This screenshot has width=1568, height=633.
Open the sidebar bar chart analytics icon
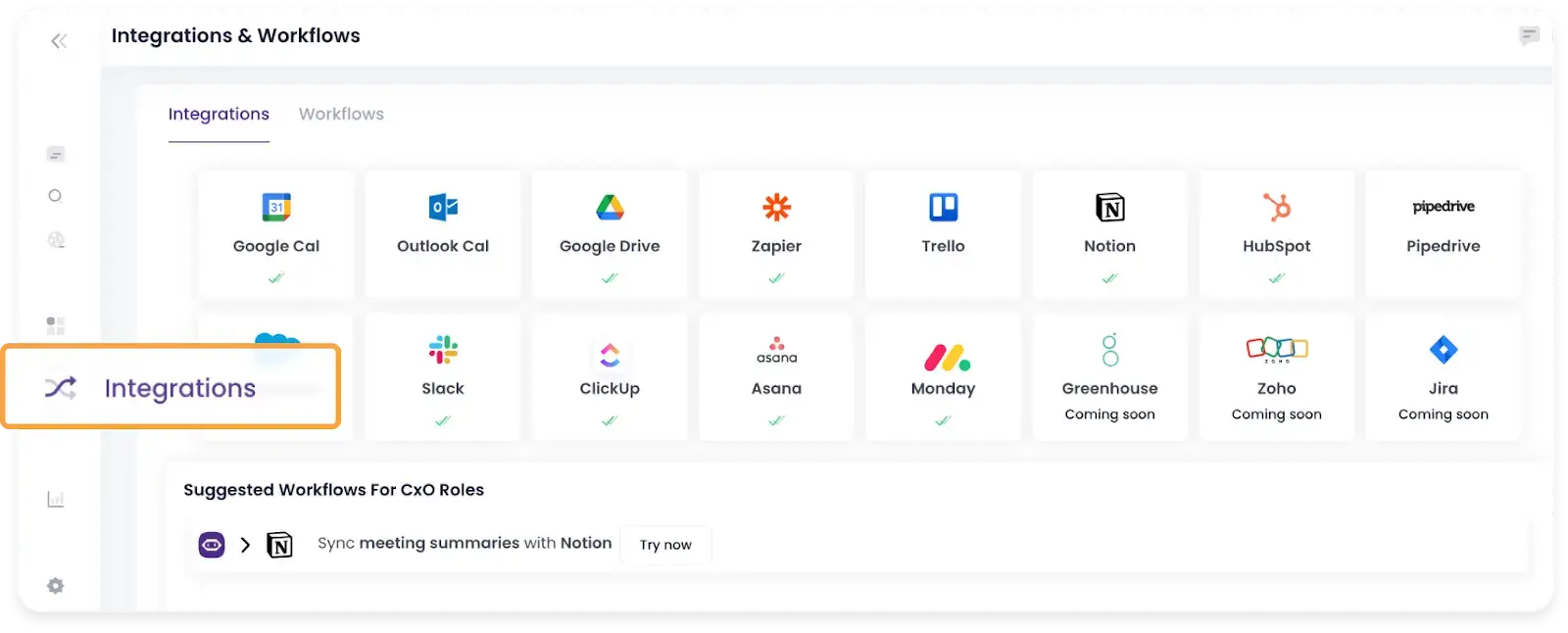pyautogui.click(x=56, y=500)
